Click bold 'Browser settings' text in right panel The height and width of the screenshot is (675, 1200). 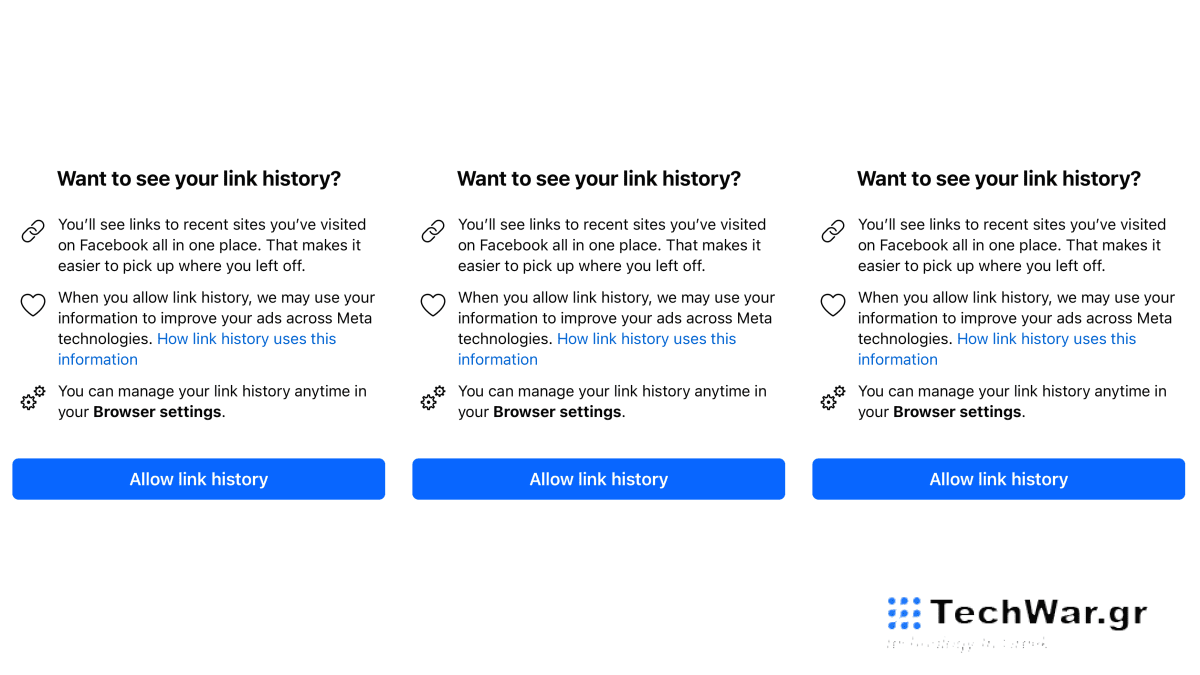(957, 412)
